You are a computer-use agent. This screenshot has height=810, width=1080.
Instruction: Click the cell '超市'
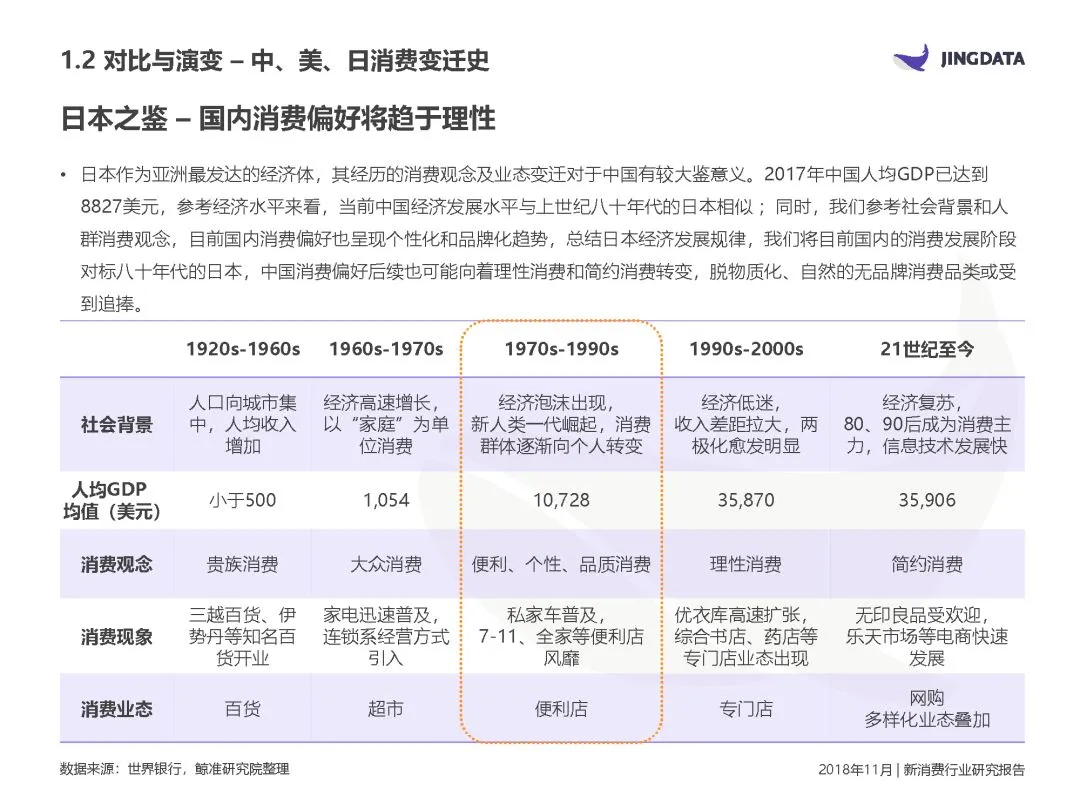[386, 709]
